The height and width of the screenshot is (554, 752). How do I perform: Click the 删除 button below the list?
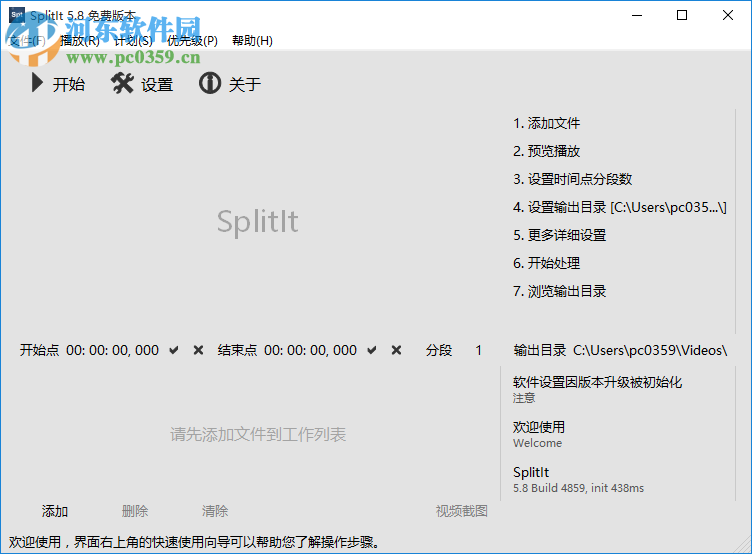point(135,511)
